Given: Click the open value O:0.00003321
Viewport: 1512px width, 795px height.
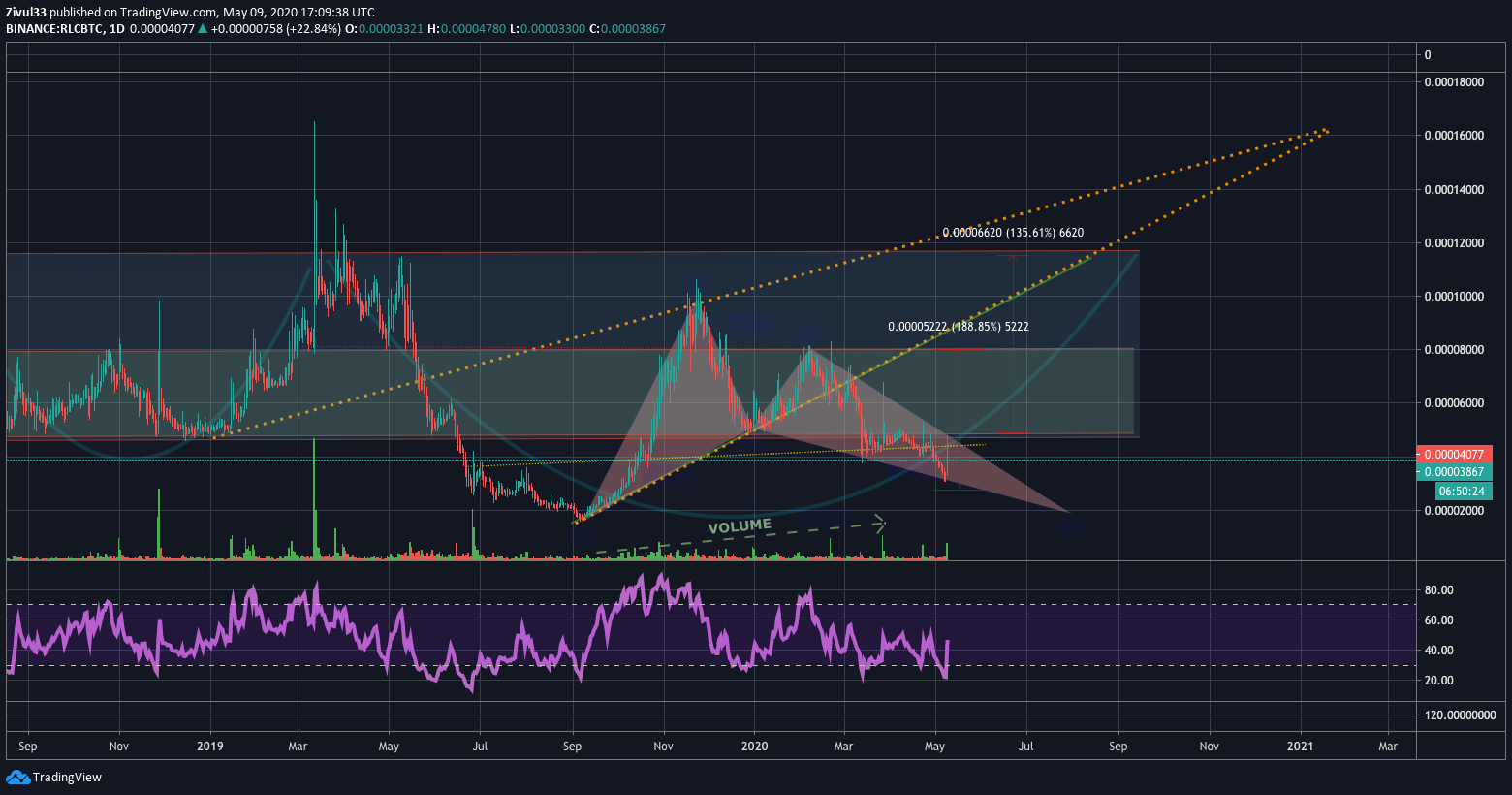Looking at the screenshot, I should point(385,29).
